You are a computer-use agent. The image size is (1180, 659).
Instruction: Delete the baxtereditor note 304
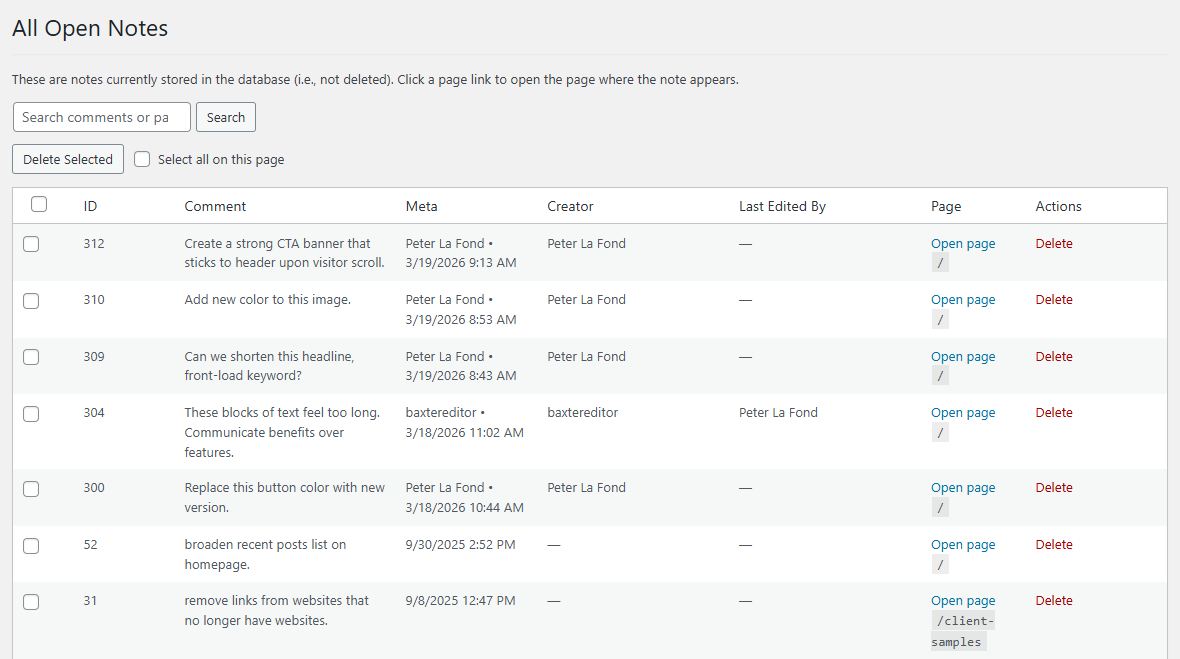point(1053,413)
